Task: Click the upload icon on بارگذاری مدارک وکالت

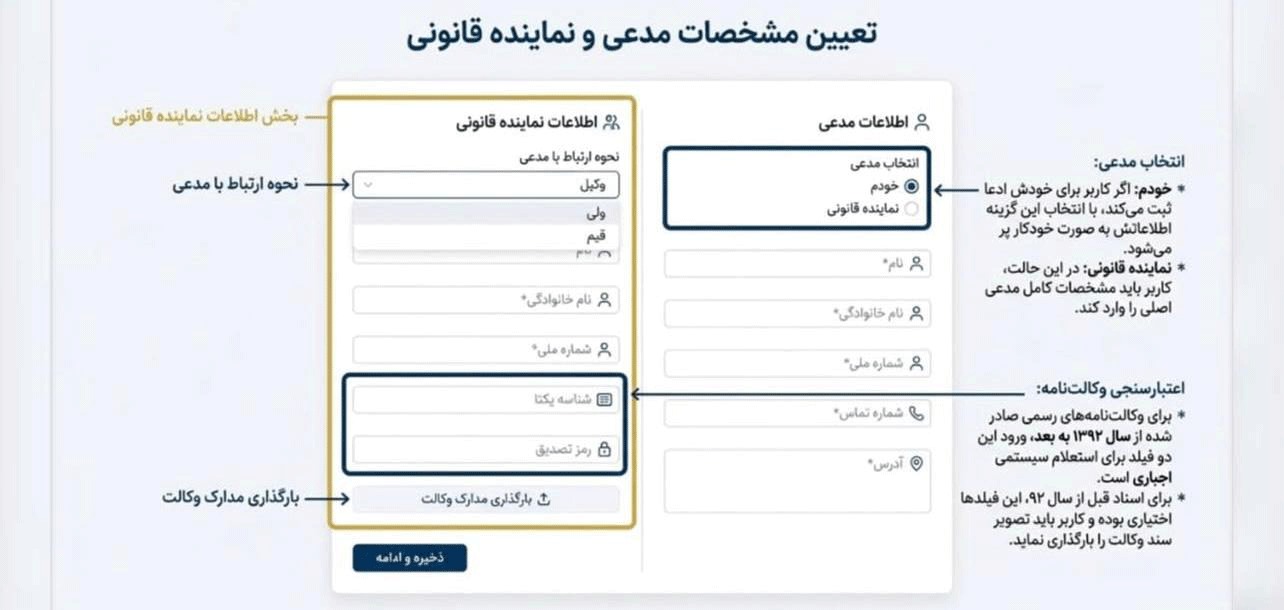Action: pos(546,496)
